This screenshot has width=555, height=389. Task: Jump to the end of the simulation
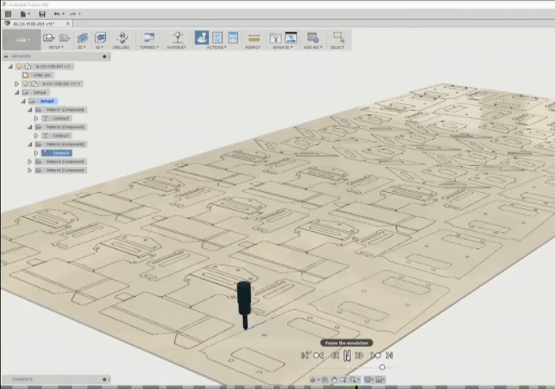point(389,355)
